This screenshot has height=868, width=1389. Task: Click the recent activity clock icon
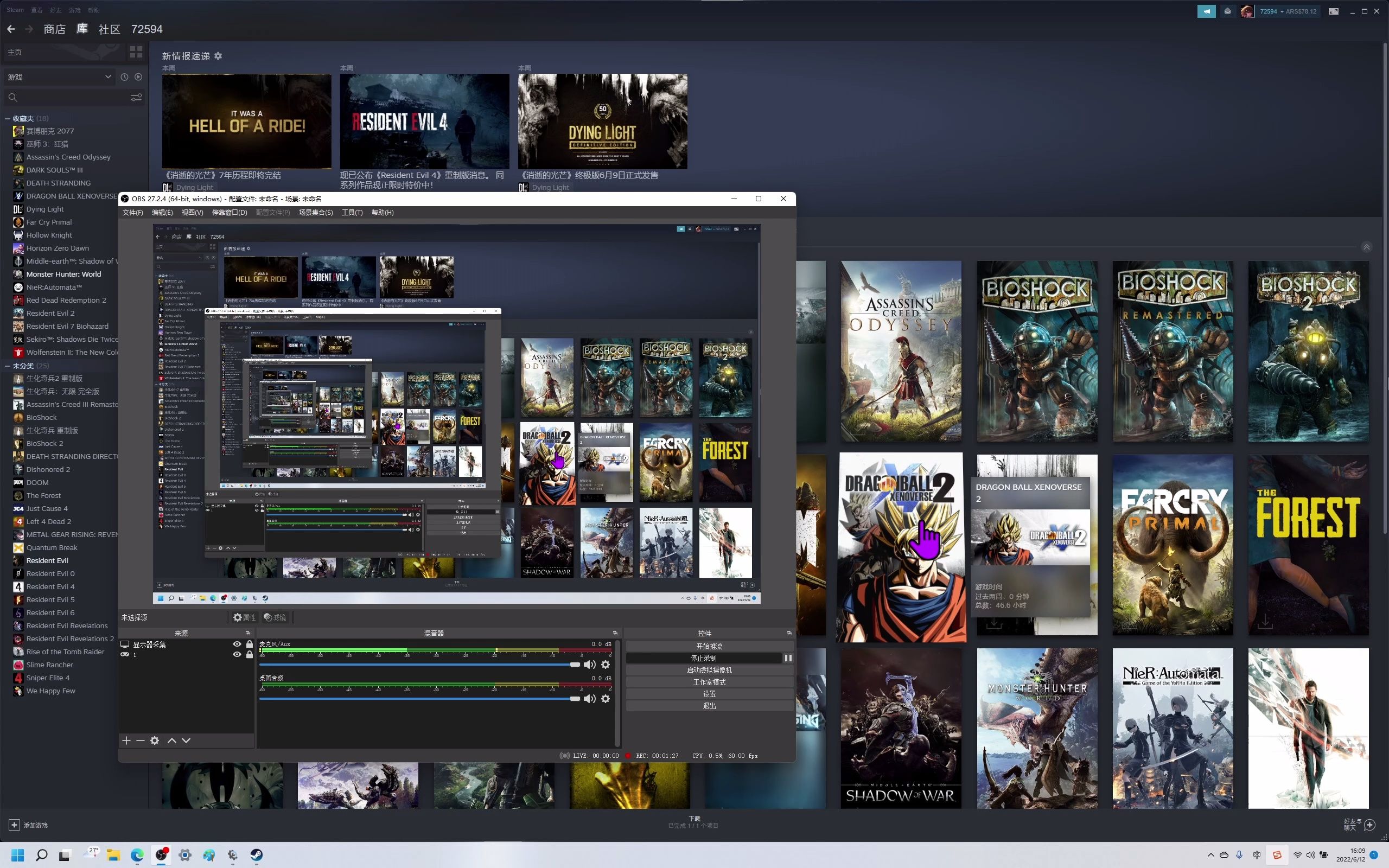[125, 77]
